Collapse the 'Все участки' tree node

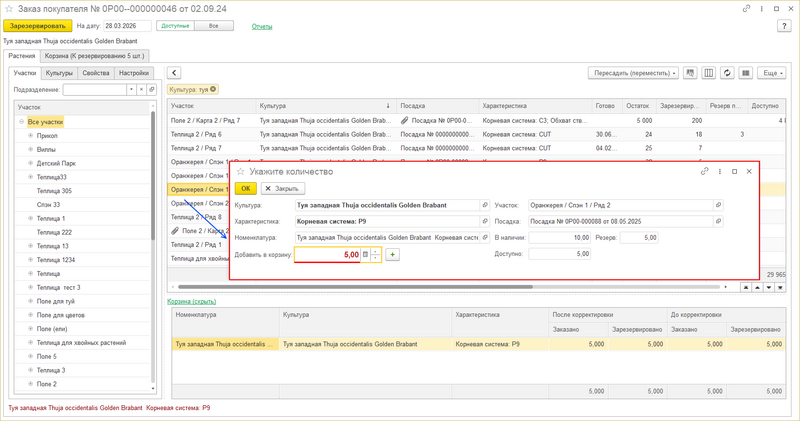(21, 122)
